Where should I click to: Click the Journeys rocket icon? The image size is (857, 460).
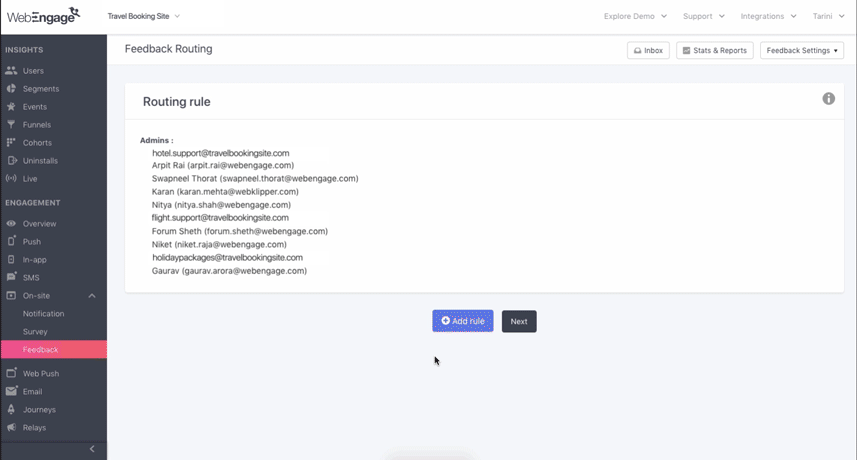click(x=11, y=409)
